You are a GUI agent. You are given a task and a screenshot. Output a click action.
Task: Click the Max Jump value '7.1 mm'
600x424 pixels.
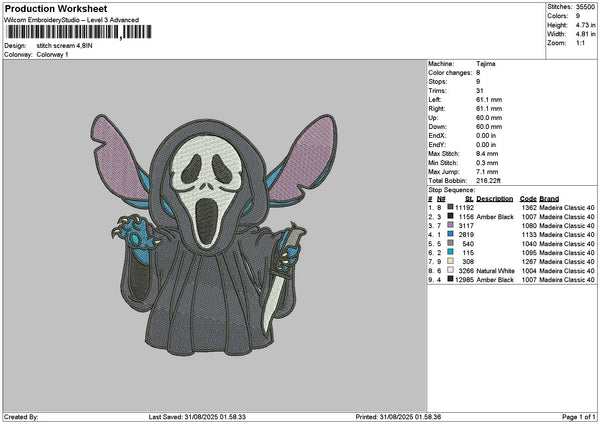[x=487, y=172]
